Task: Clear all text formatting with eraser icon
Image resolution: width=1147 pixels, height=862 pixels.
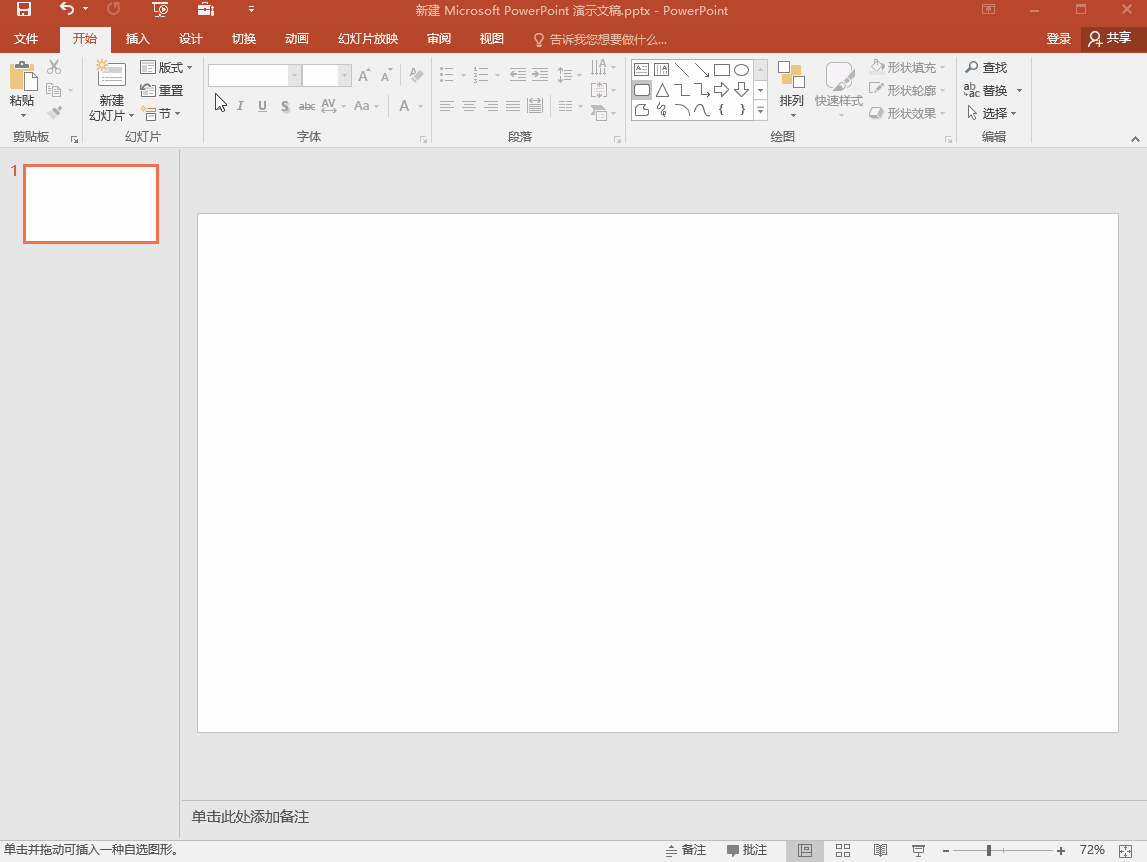Action: pyautogui.click(x=416, y=75)
